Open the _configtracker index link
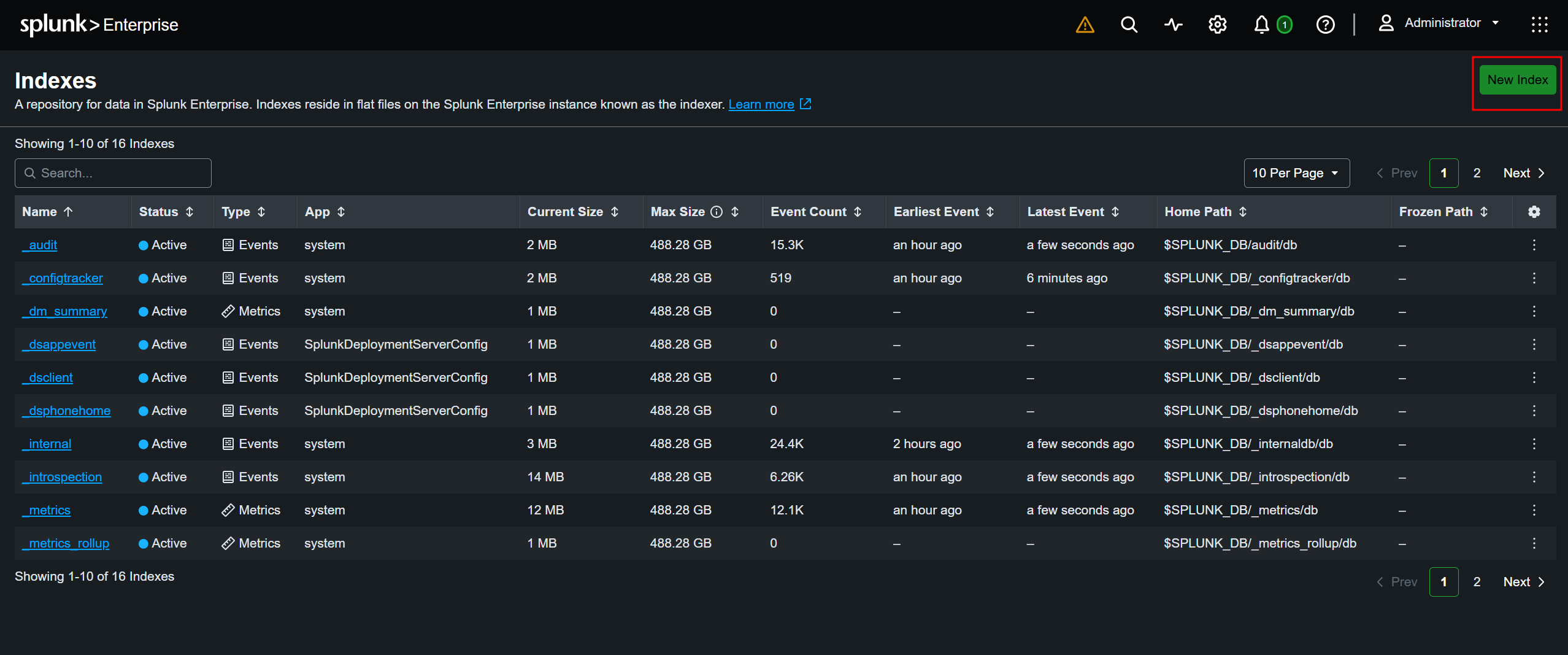Screen dimensions: 1568x655 (63, 278)
